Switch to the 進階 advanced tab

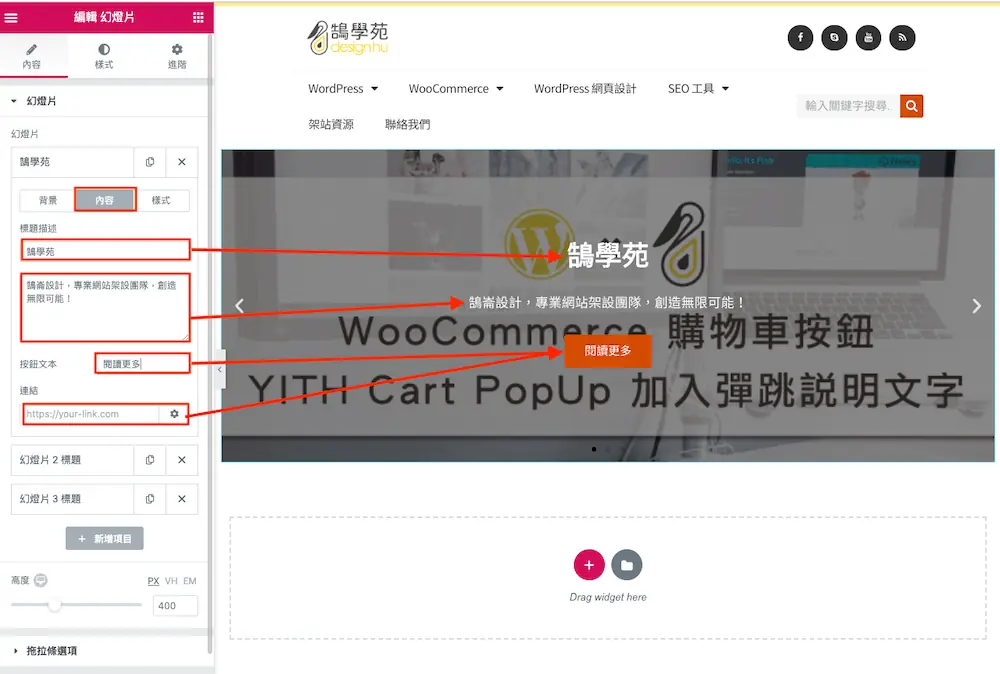pos(177,56)
